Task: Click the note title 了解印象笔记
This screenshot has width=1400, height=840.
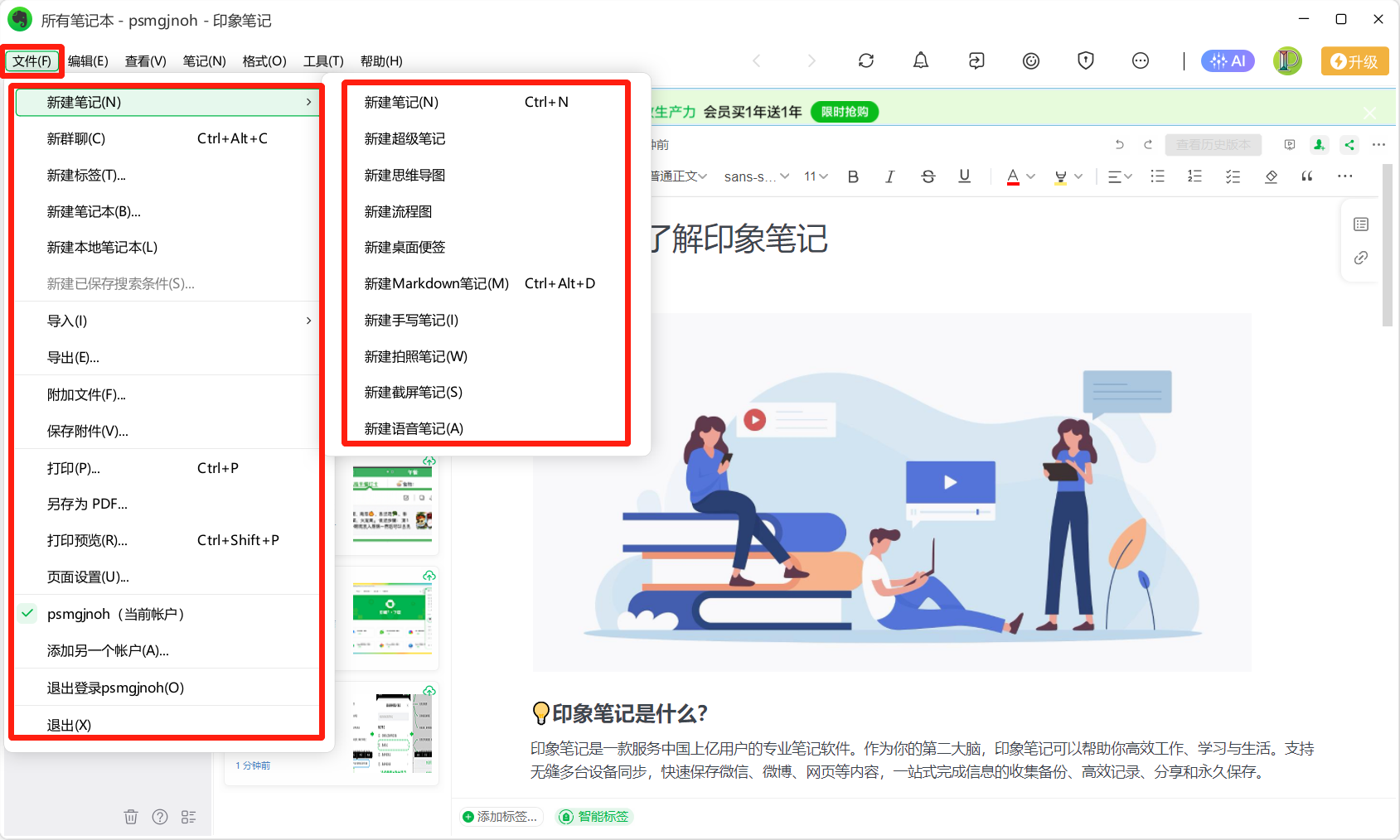Action: (x=739, y=239)
